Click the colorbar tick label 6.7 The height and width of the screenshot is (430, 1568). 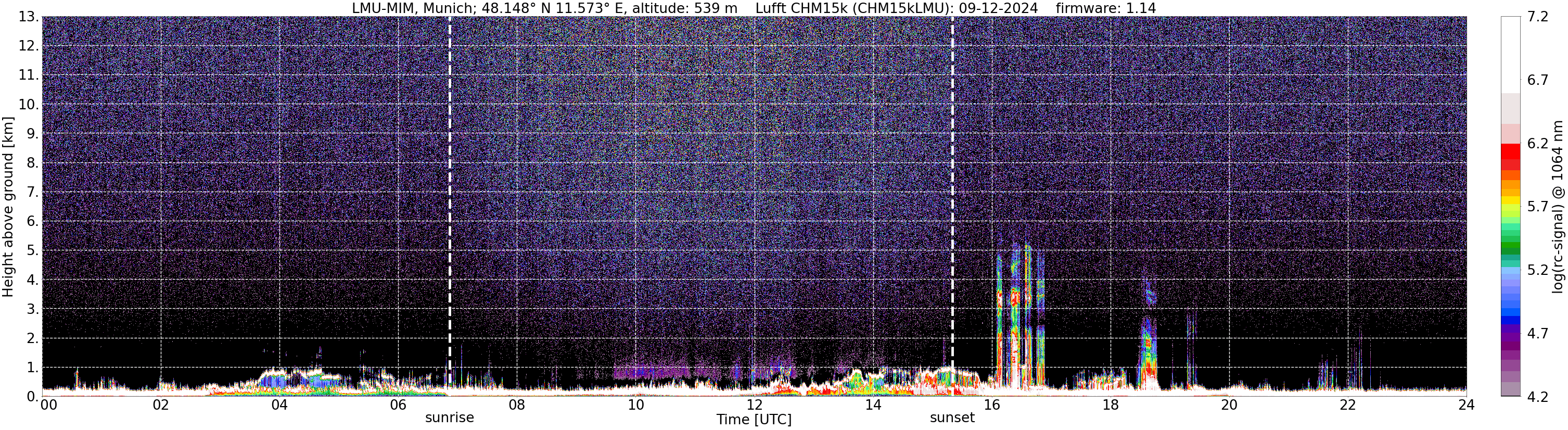tap(1538, 80)
